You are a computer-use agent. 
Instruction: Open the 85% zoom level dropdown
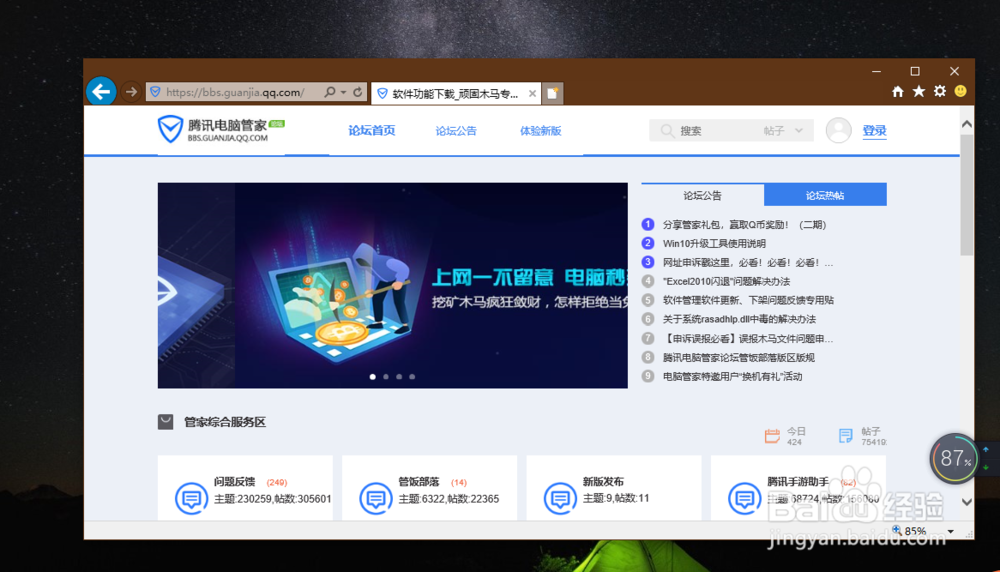(x=950, y=531)
